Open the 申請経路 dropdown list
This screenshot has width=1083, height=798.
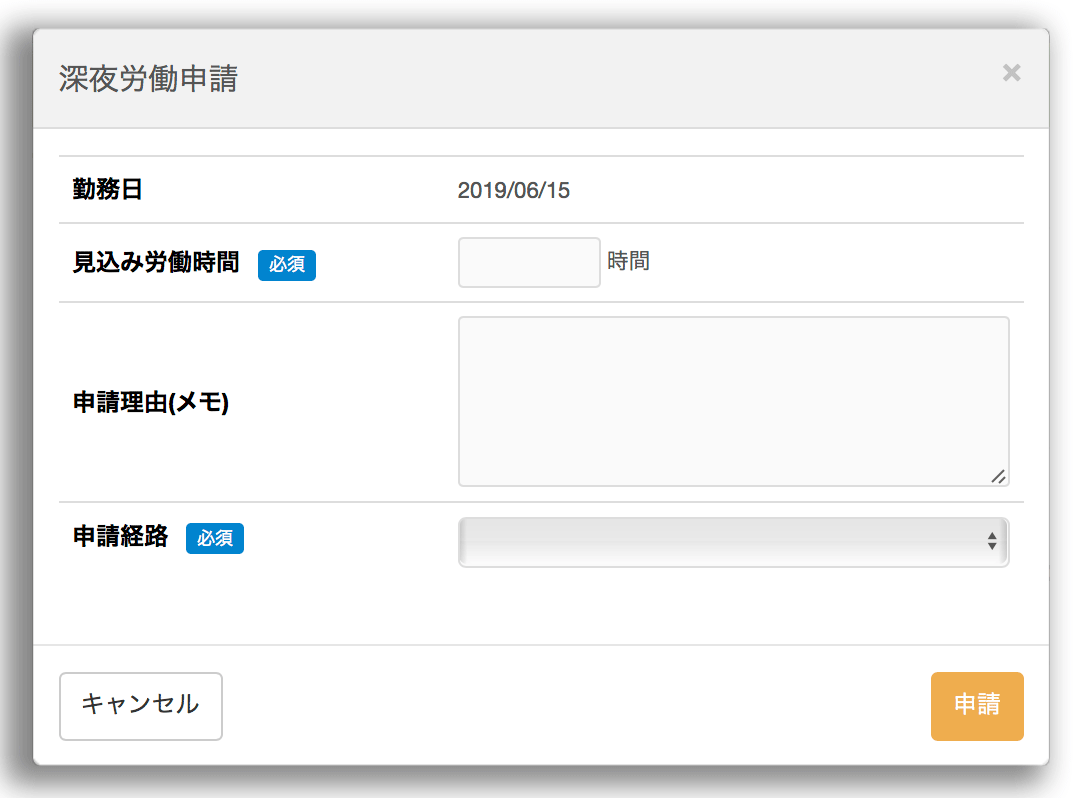pos(733,541)
